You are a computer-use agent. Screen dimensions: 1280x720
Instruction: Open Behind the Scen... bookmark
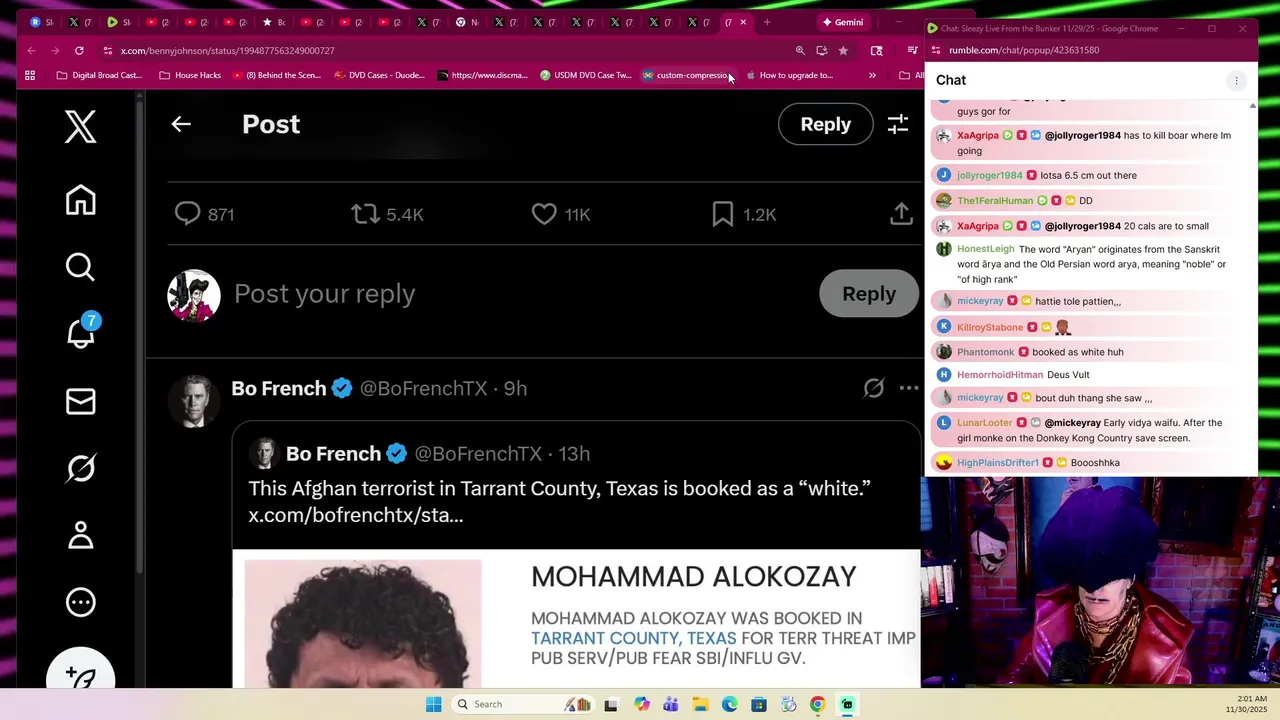coord(277,75)
